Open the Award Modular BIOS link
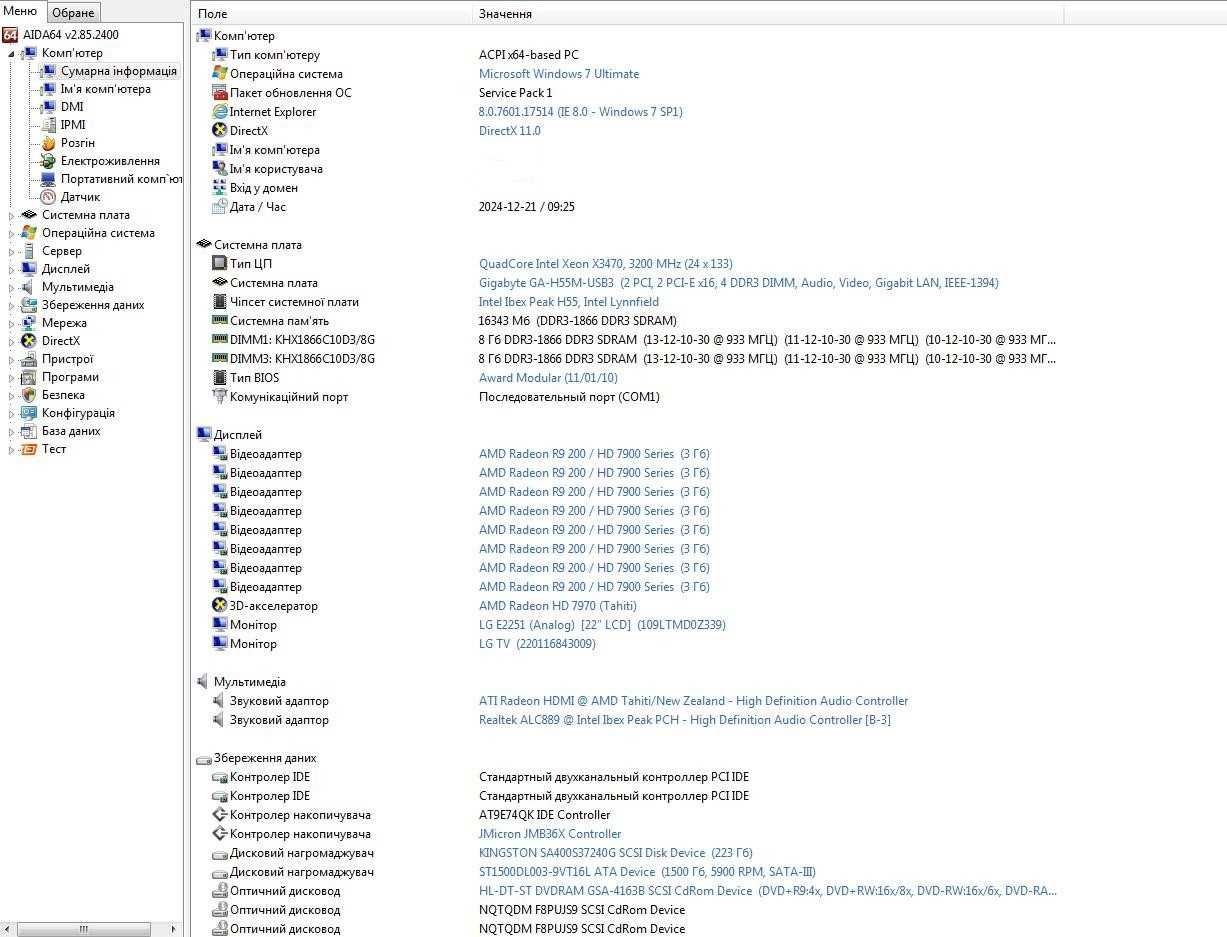The height and width of the screenshot is (937, 1227). (x=548, y=378)
